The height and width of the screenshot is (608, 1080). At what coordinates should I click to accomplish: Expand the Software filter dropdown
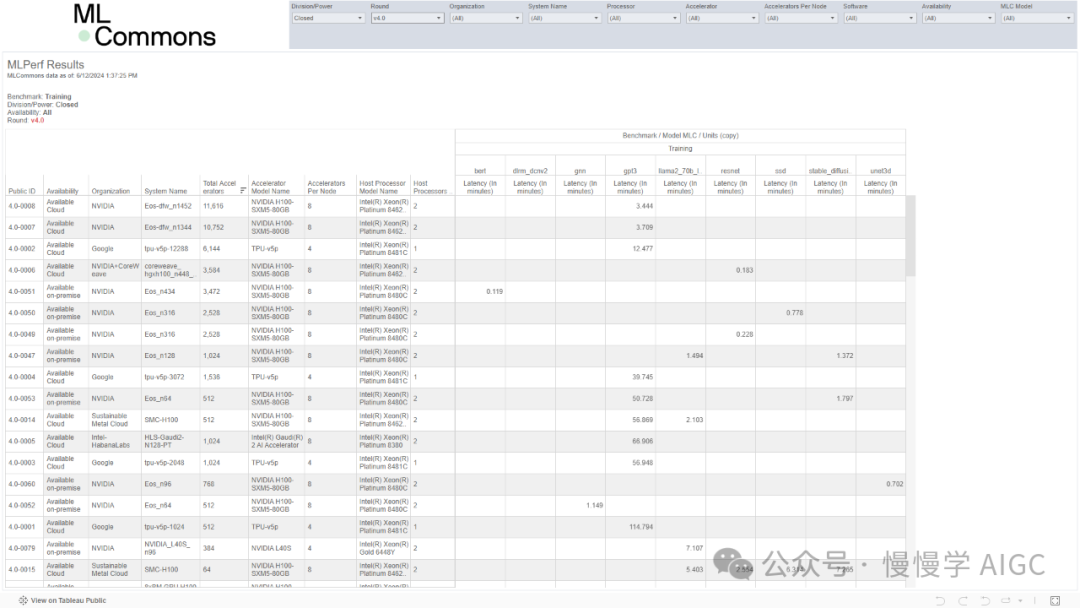click(x=879, y=19)
